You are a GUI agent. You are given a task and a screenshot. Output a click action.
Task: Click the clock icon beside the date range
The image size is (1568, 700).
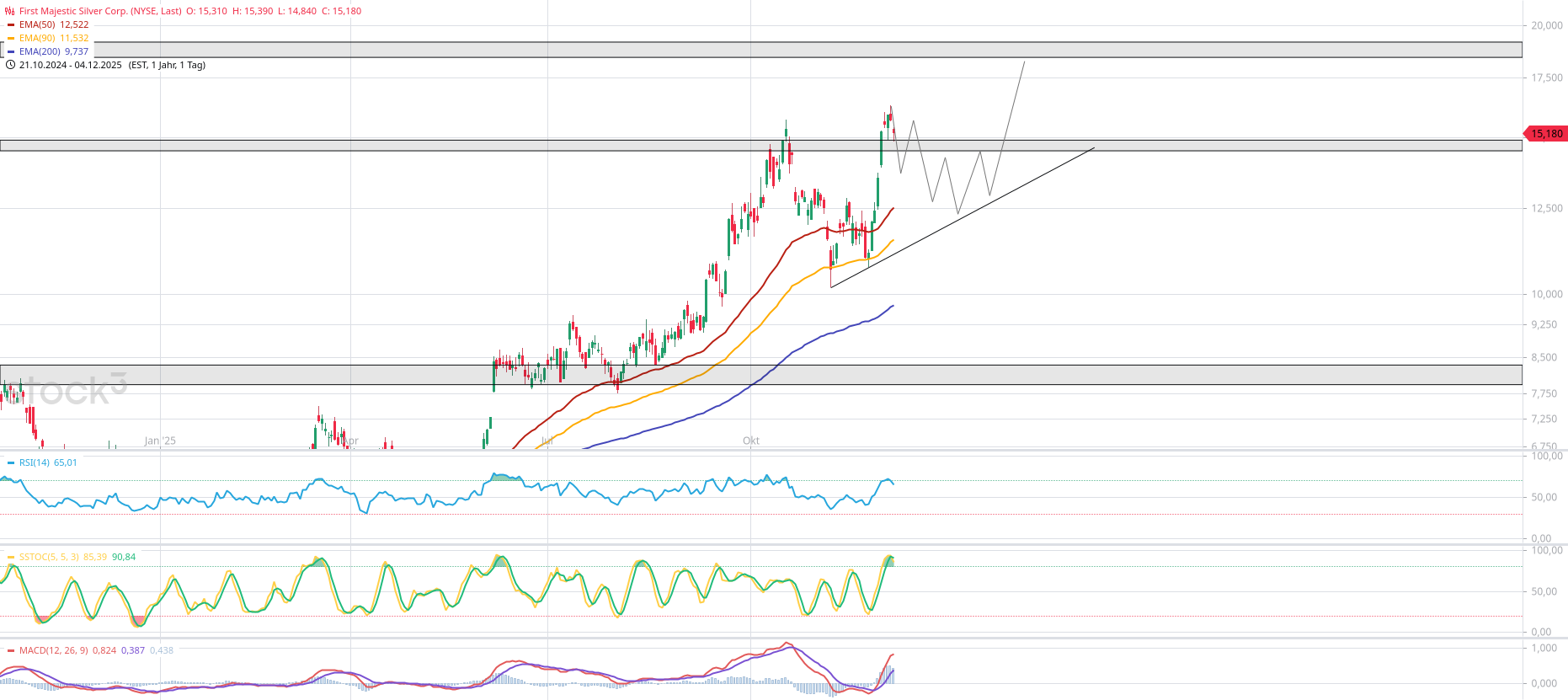(x=10, y=65)
